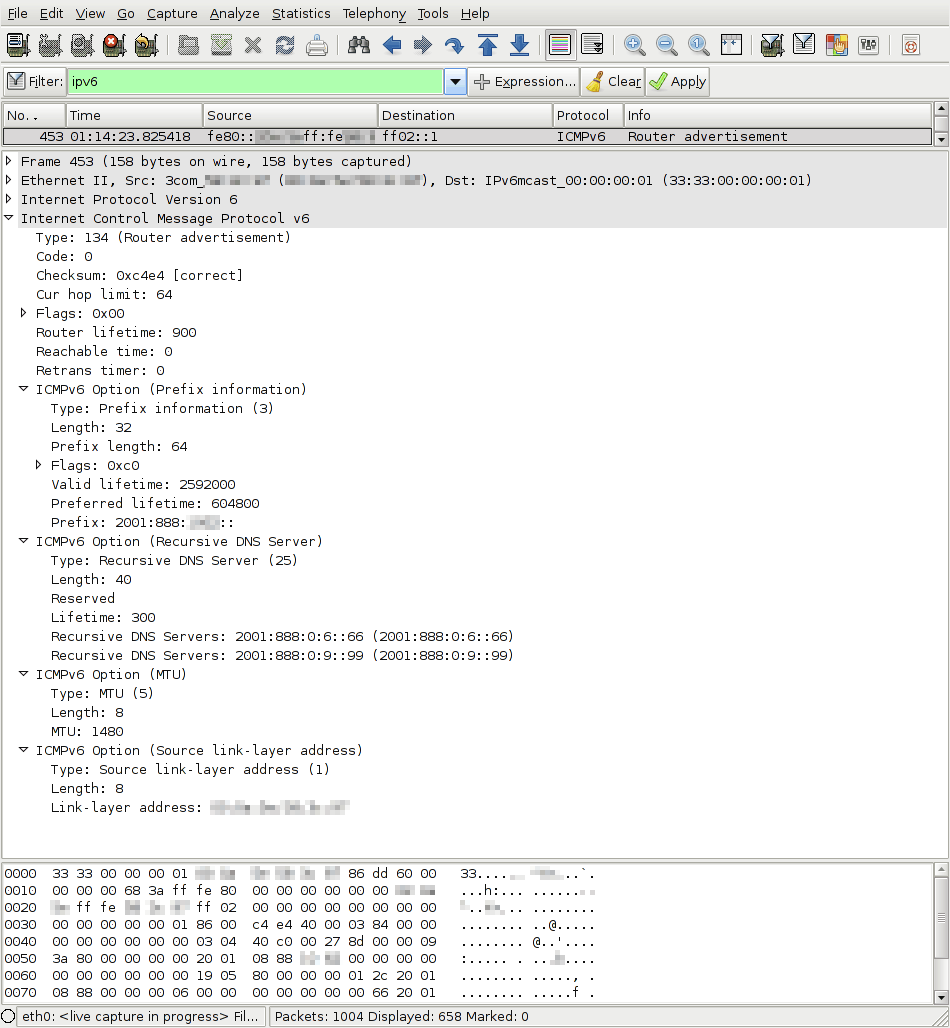Click the Filter: button

tap(35, 81)
